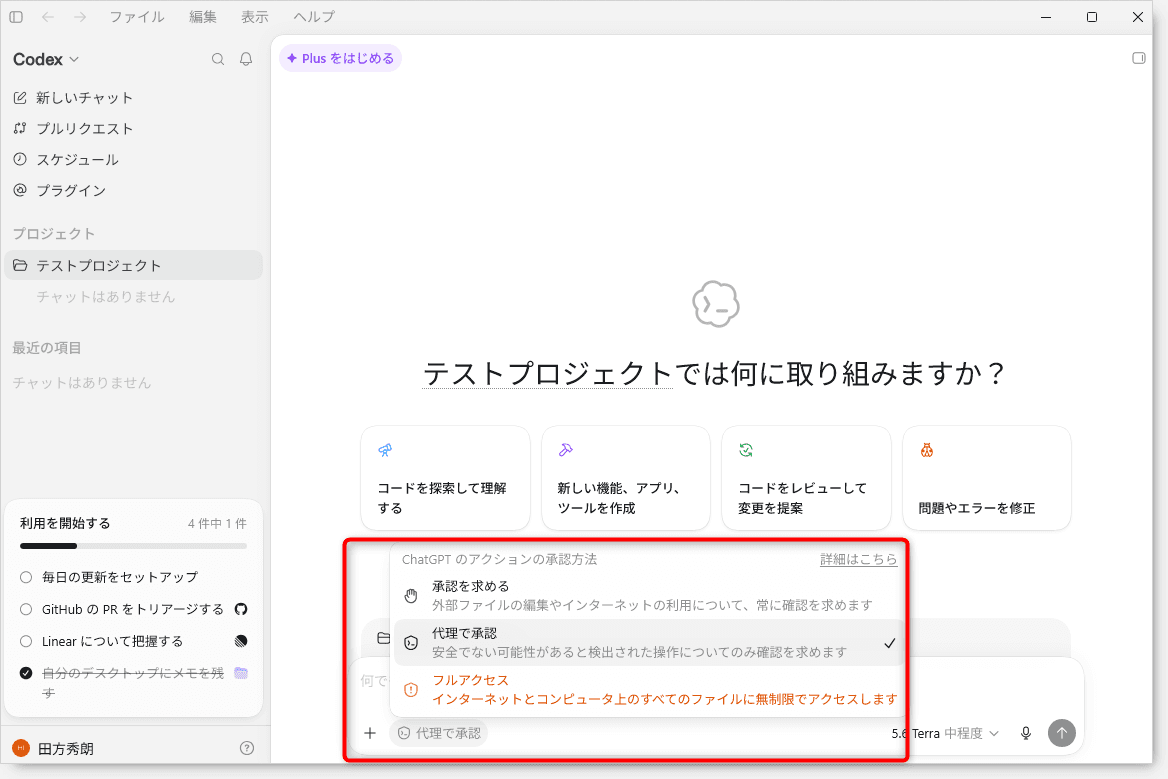
Task: Click the 最近の項目 section label
Action: [x=47, y=348]
